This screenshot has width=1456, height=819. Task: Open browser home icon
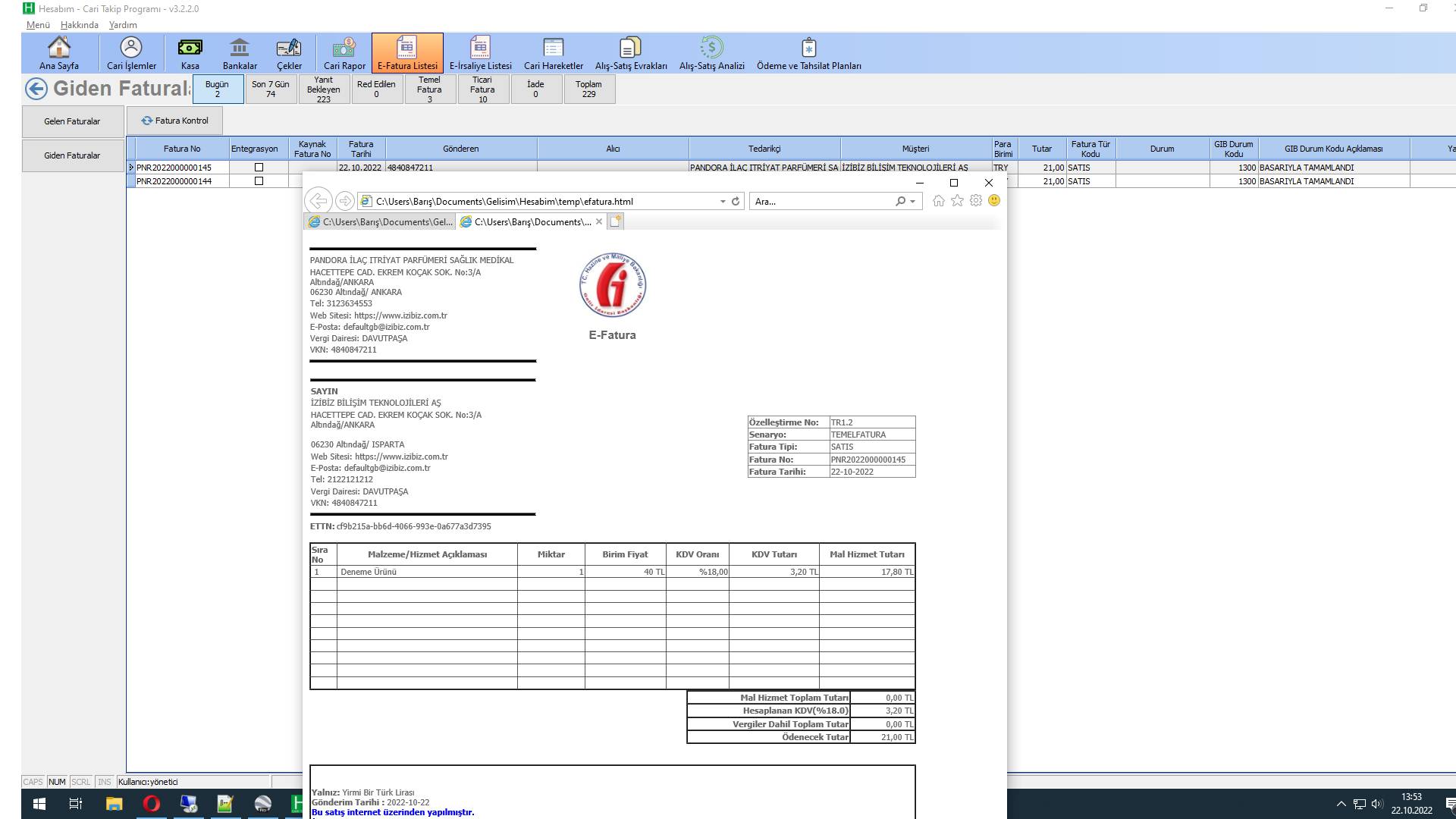pos(939,201)
